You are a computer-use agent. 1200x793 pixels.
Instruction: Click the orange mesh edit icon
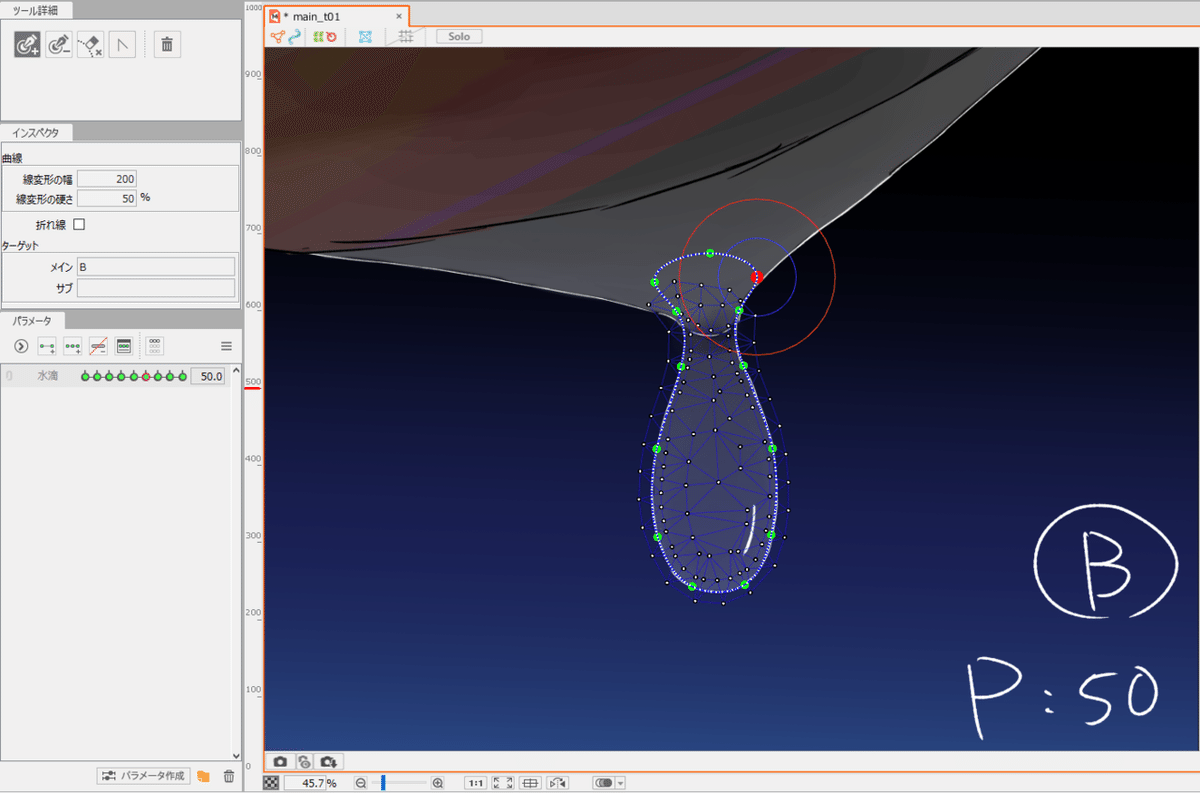(x=278, y=36)
